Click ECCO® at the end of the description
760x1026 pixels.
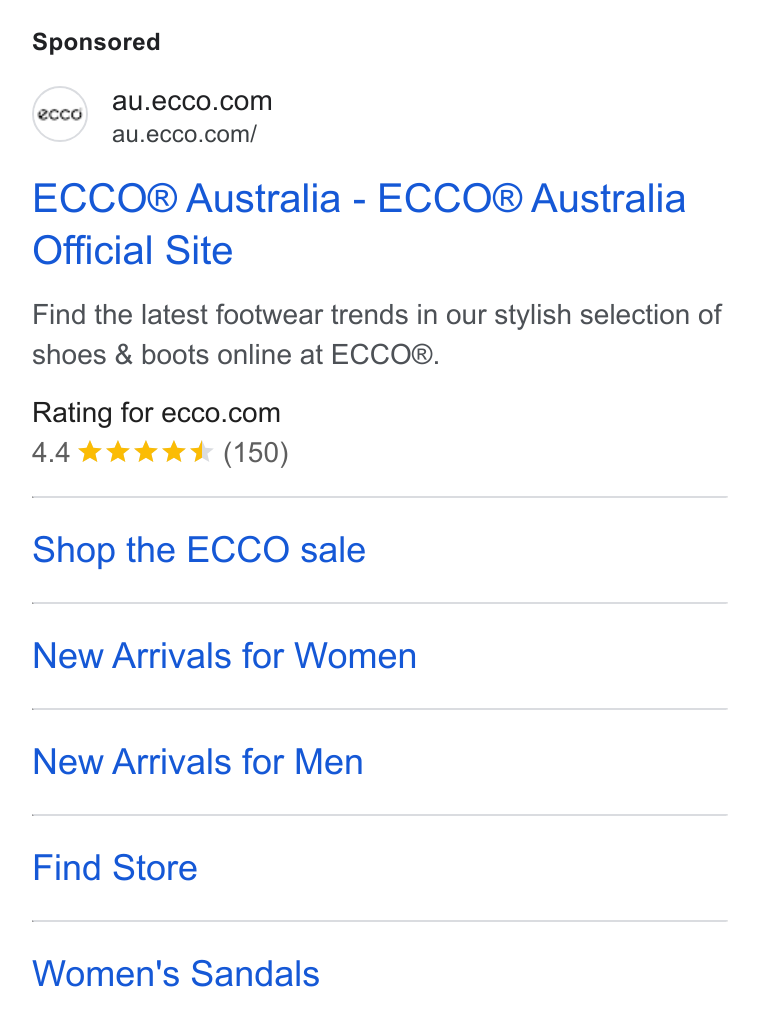pyautogui.click(x=382, y=355)
